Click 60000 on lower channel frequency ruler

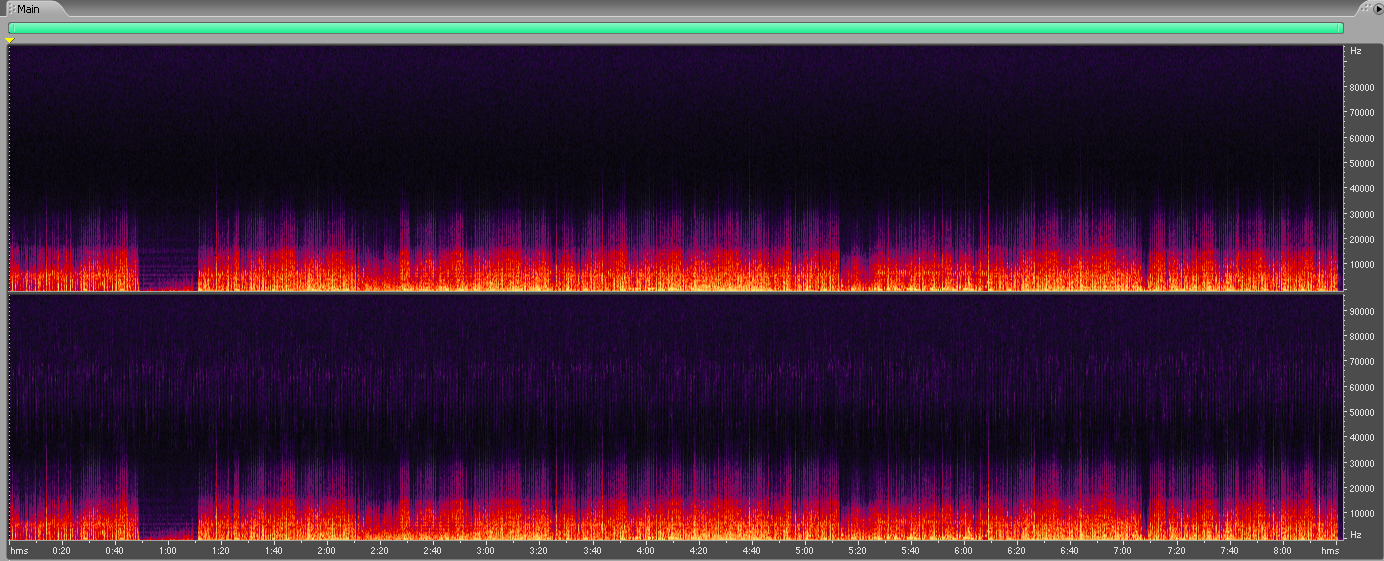pyautogui.click(x=1362, y=387)
